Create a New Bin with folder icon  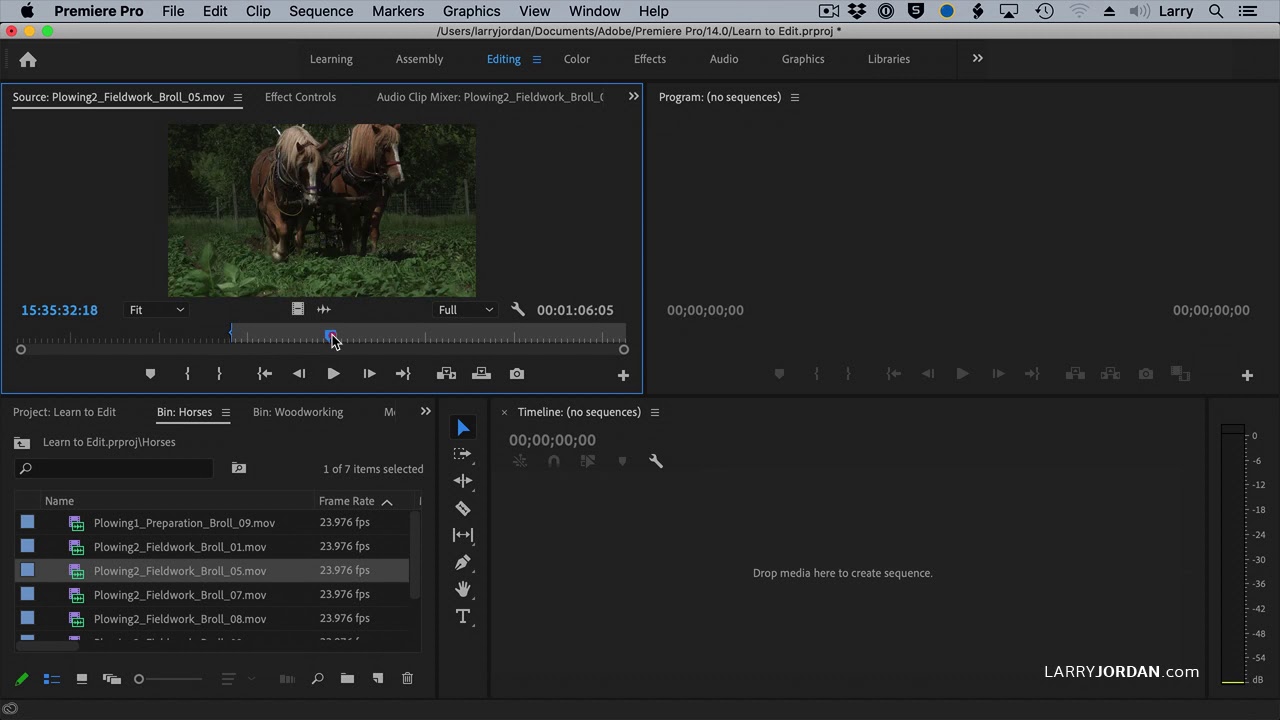pos(347,679)
